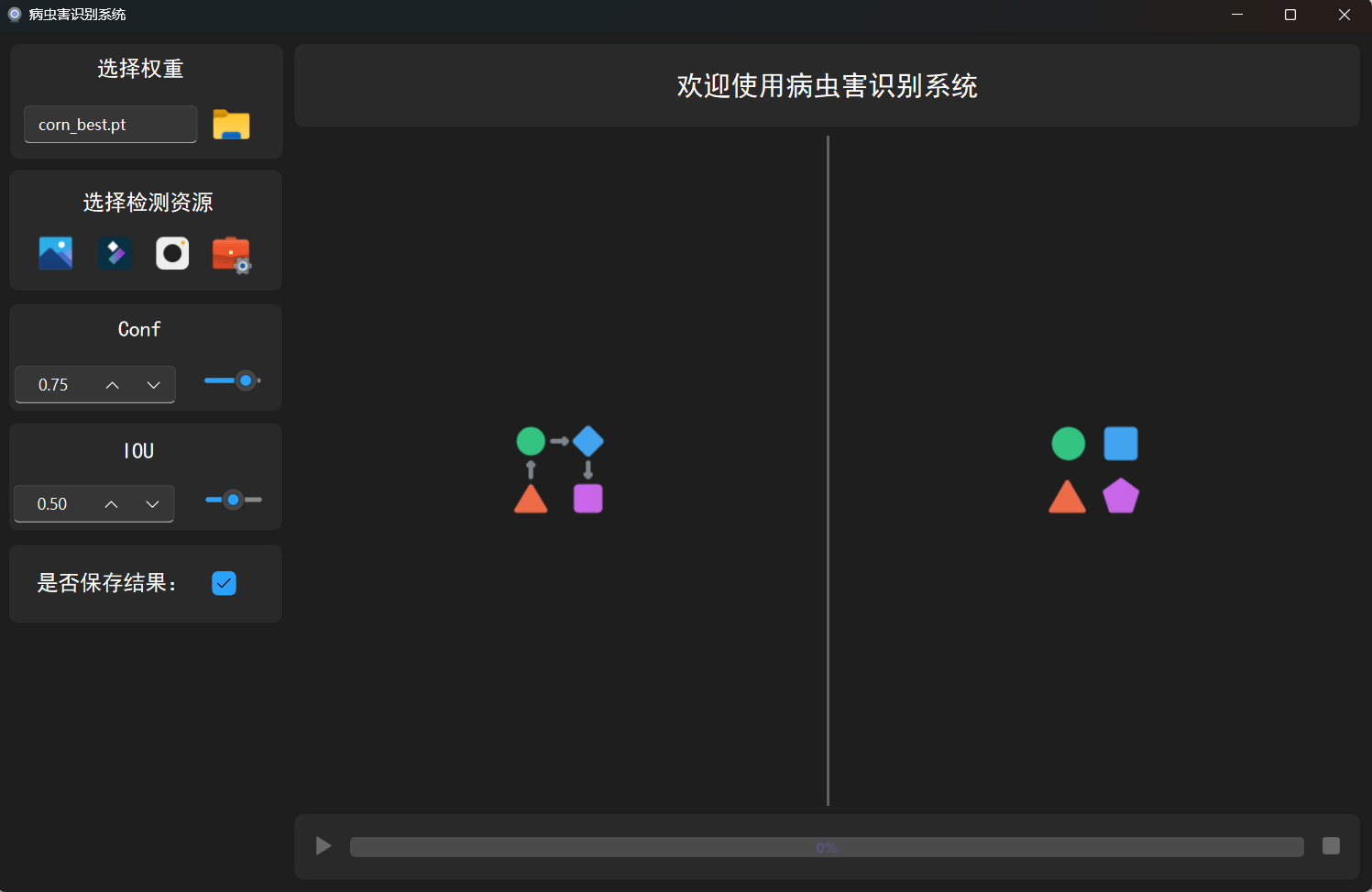Start detection with the play button
This screenshot has width=1372, height=892.
[323, 845]
